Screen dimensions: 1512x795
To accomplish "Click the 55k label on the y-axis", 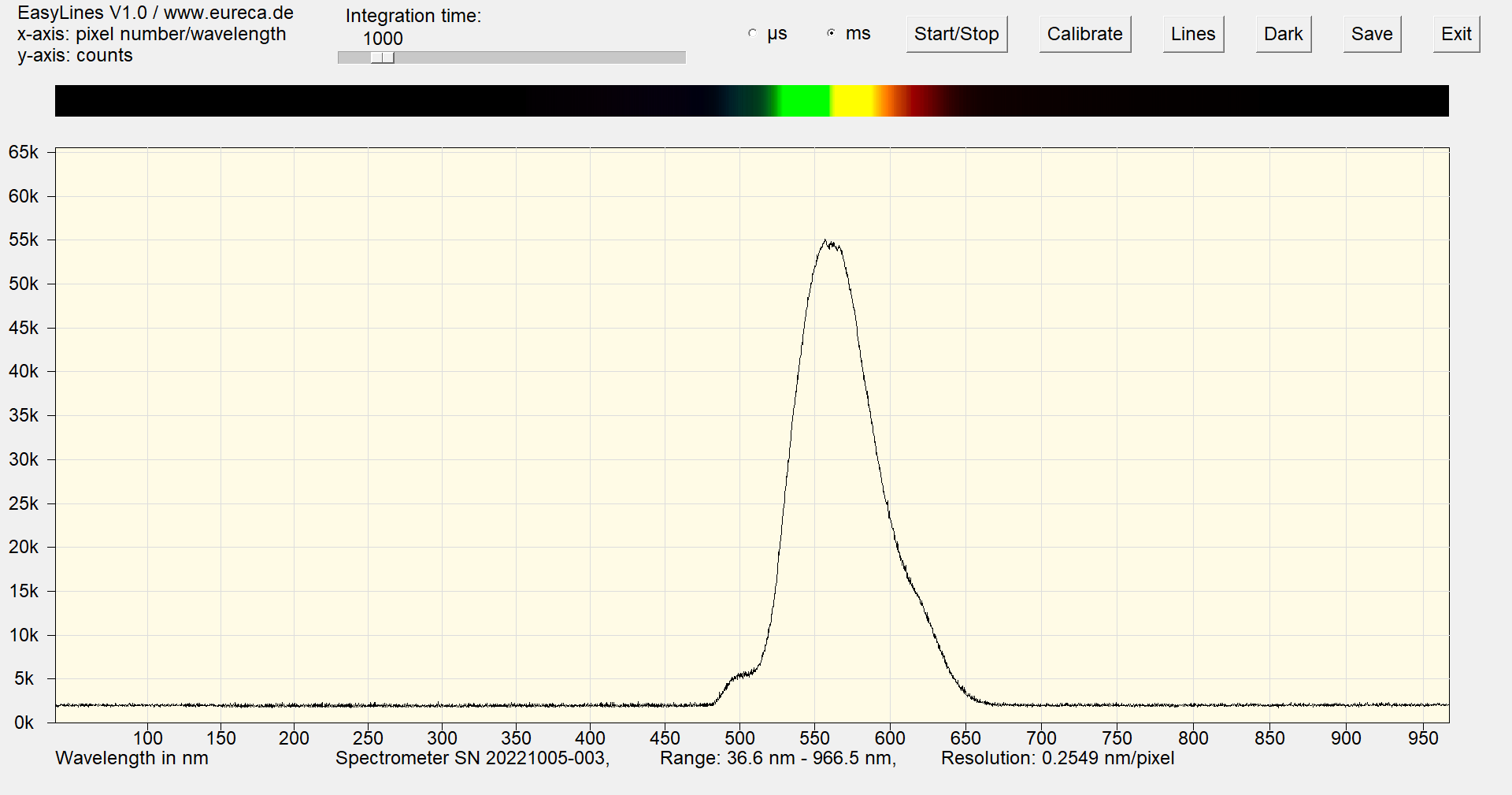I will coord(23,240).
